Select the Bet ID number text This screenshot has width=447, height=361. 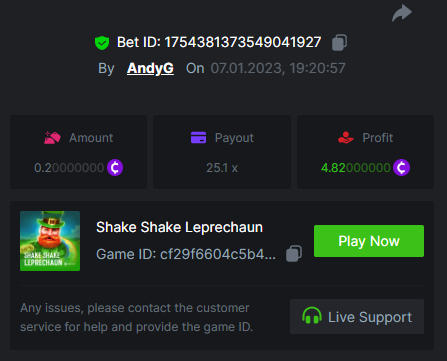(x=243, y=42)
